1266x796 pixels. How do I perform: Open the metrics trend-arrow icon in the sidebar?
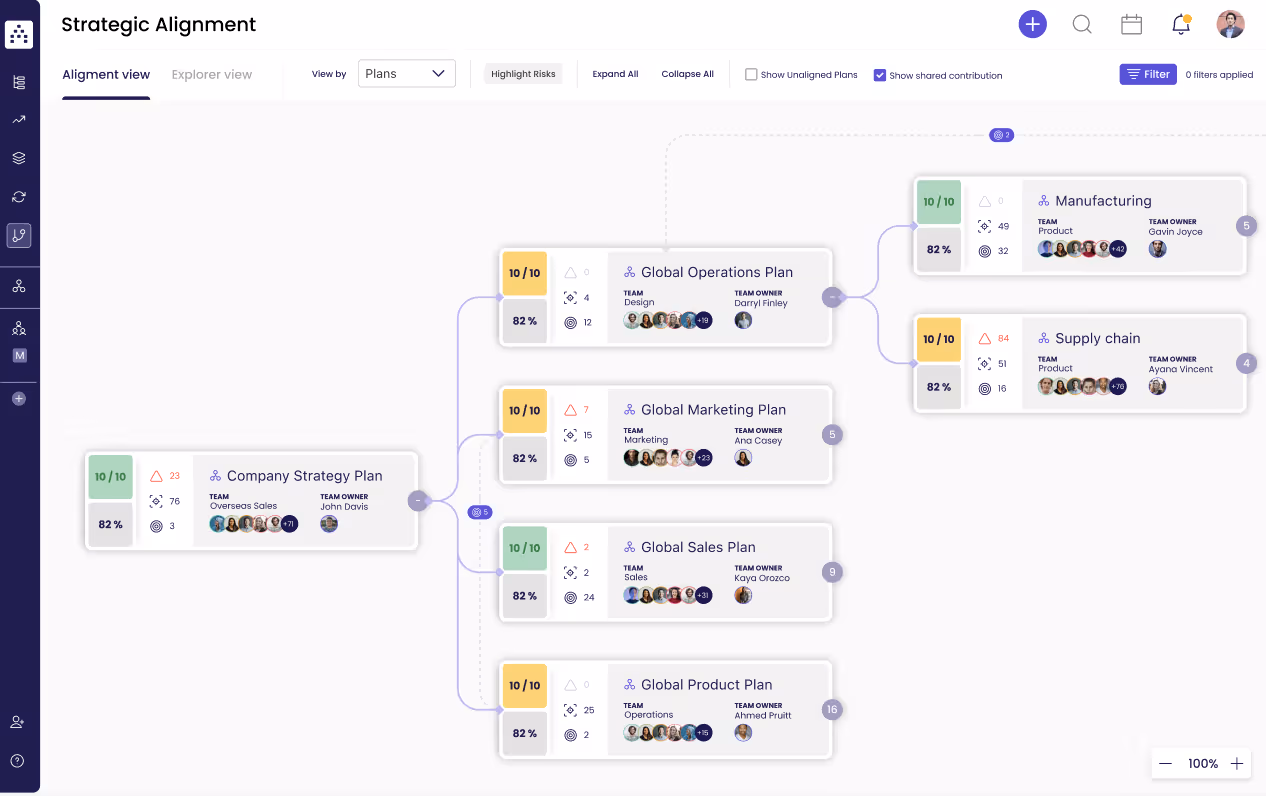18,119
